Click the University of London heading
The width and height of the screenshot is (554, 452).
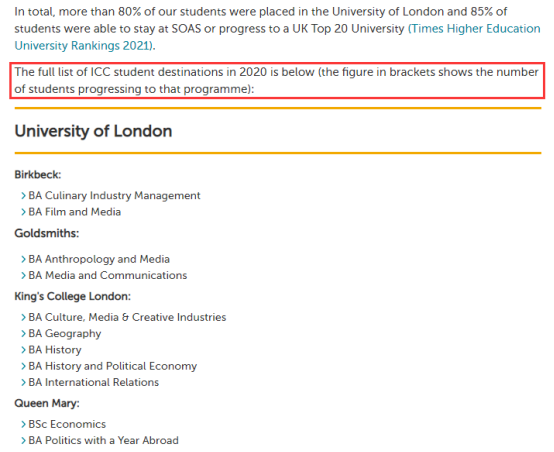click(93, 131)
